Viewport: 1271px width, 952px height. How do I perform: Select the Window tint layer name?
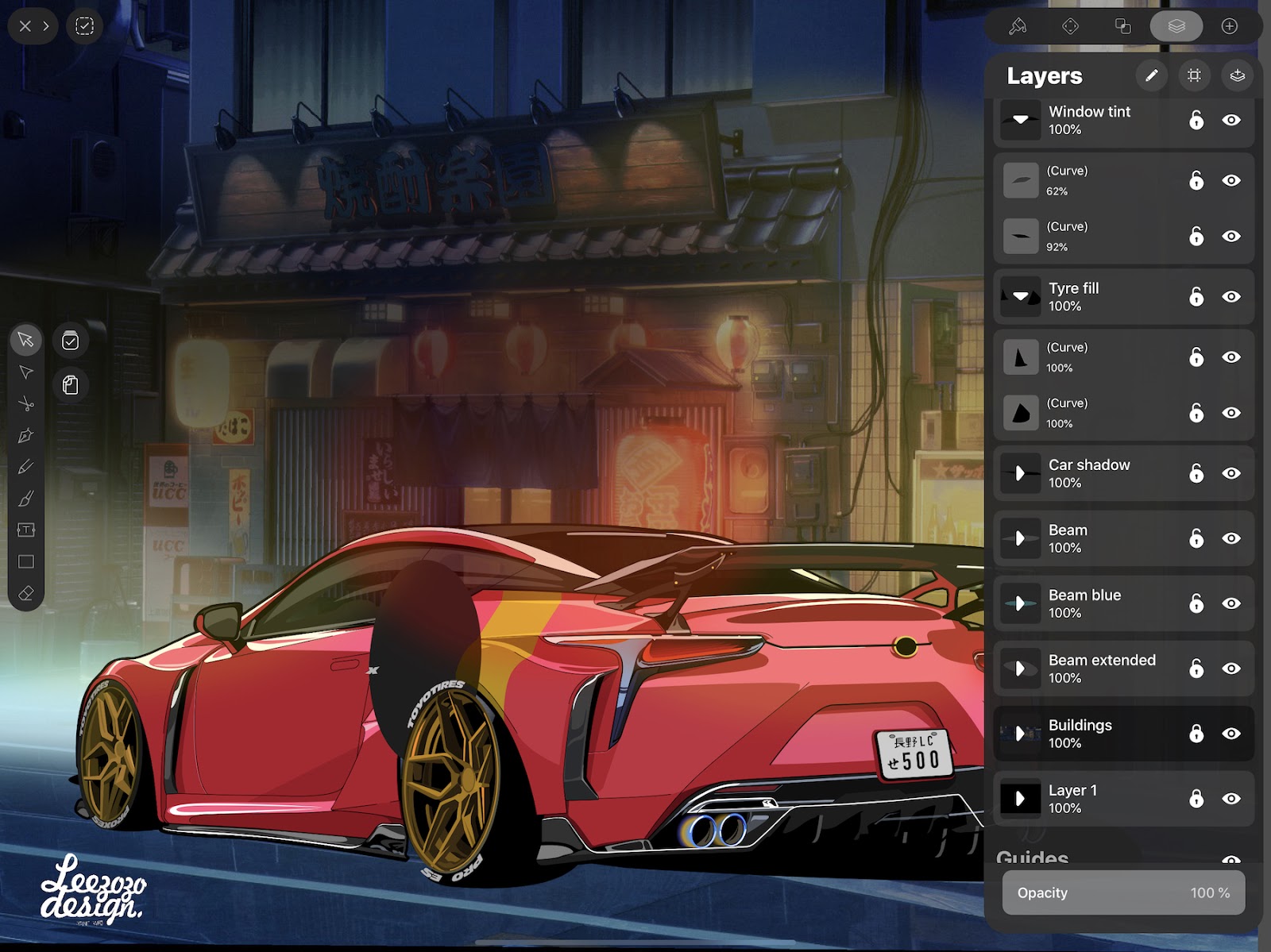(1089, 112)
